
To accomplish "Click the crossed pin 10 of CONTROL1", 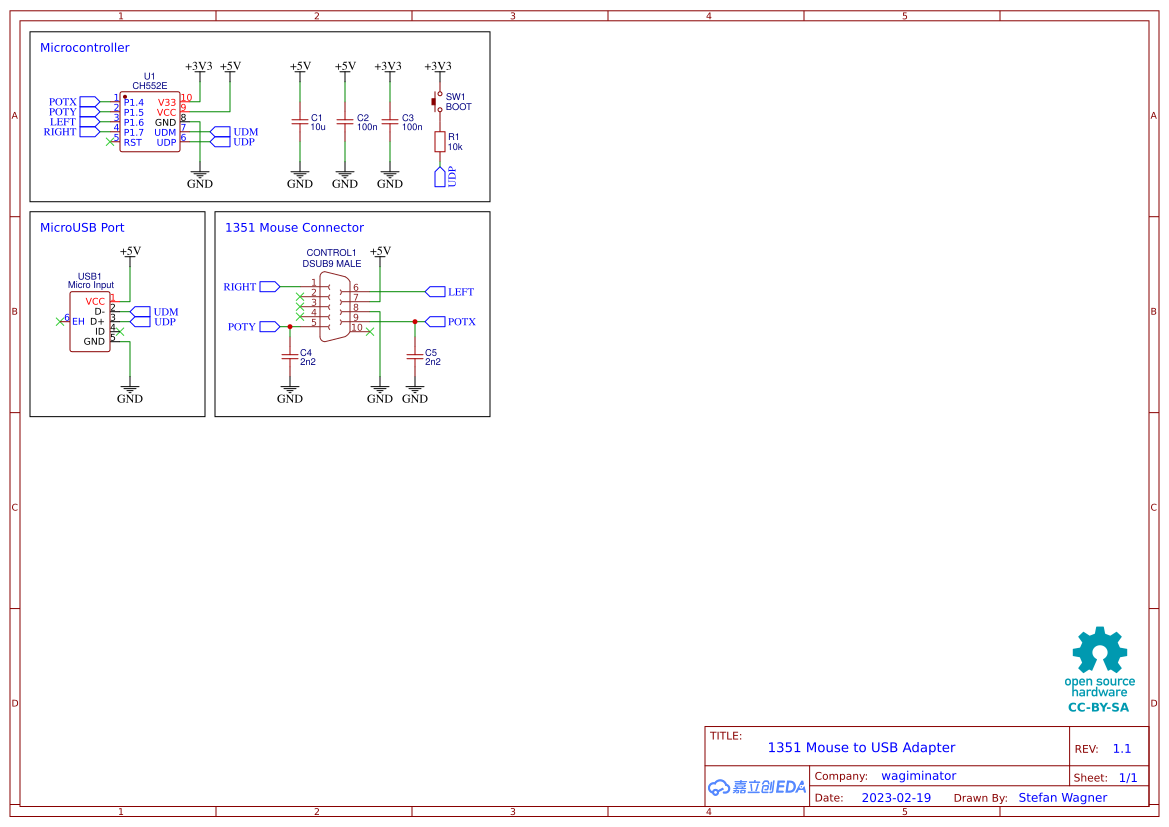I will click(x=370, y=332).
